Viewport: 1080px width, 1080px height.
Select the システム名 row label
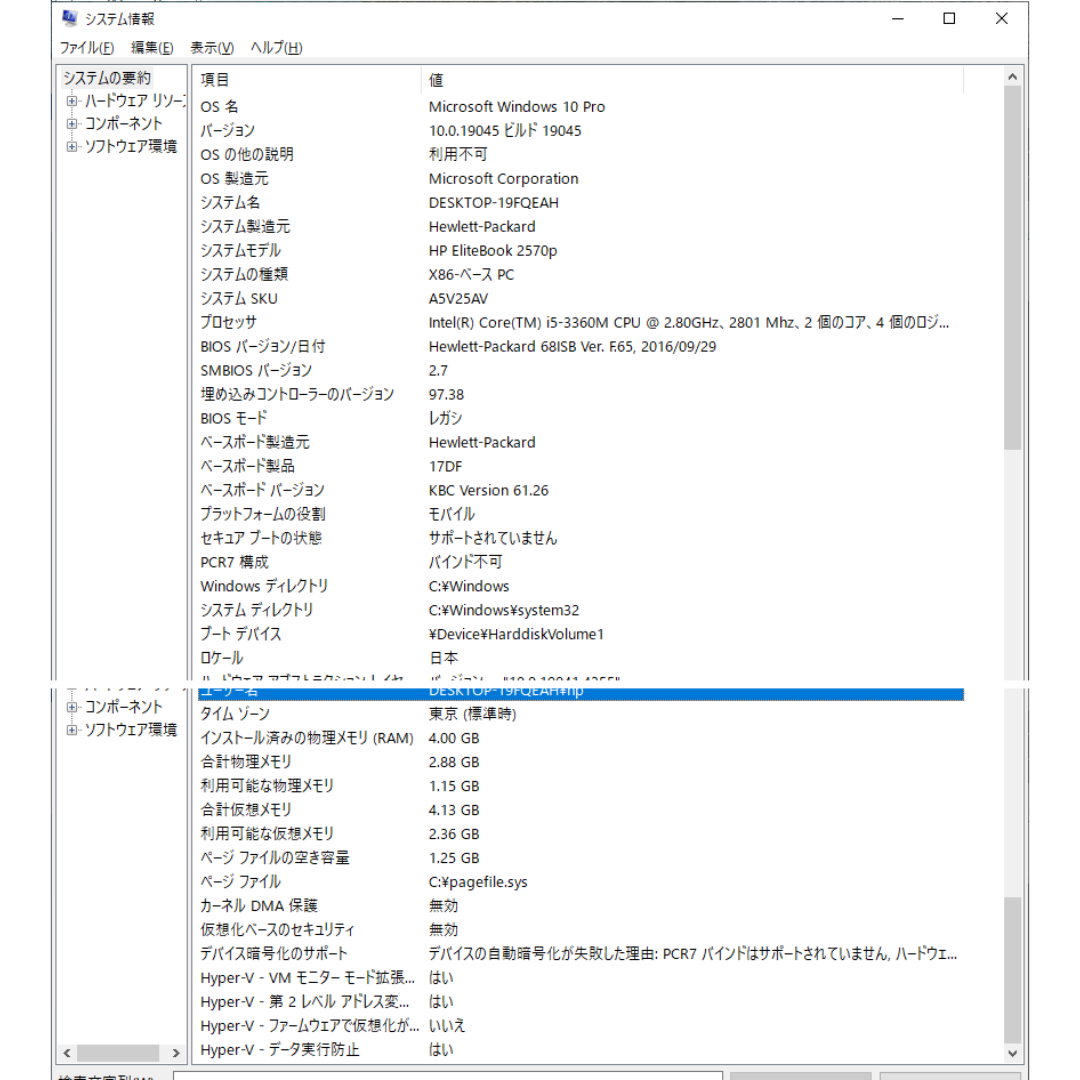tap(230, 202)
